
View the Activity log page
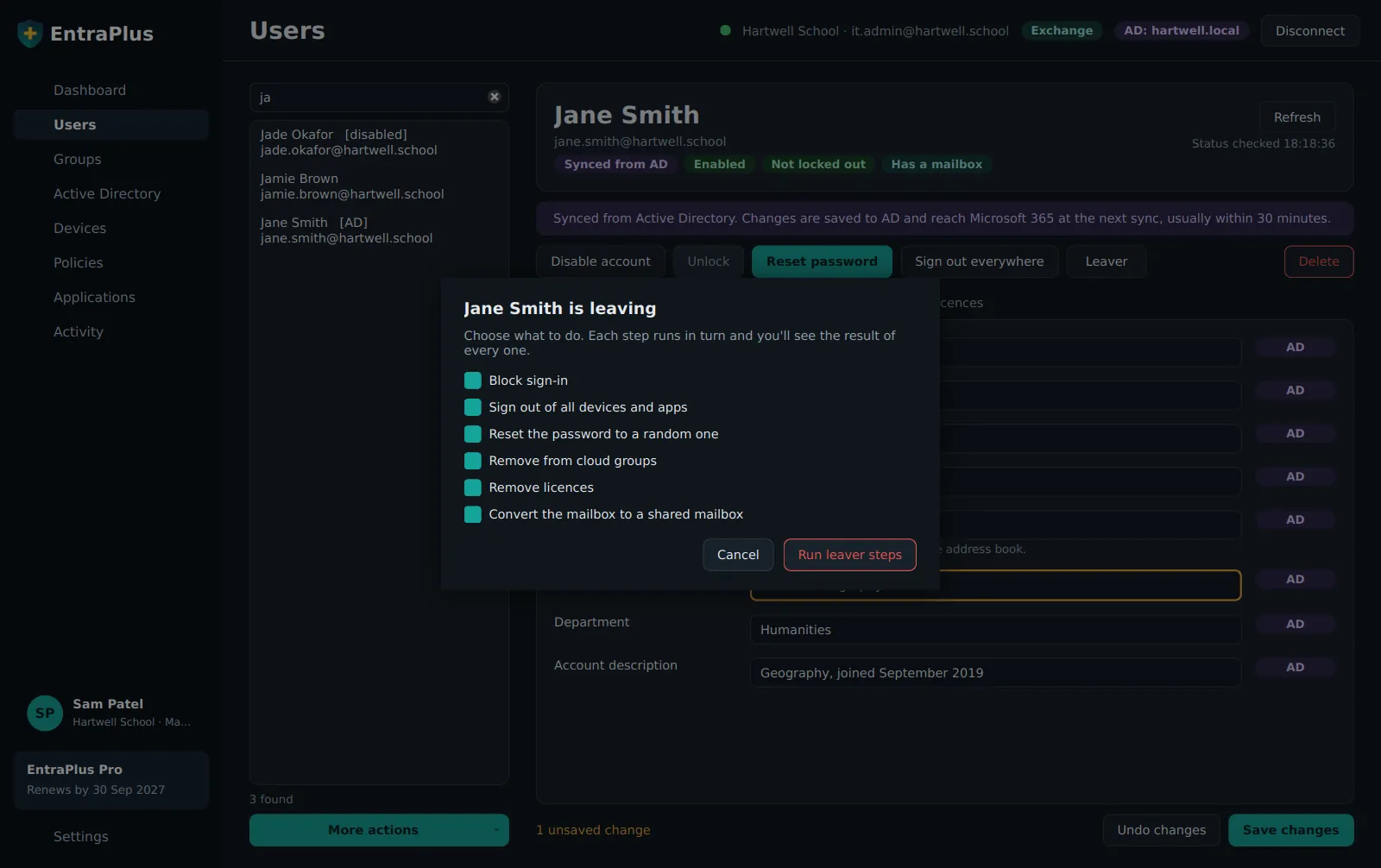(110, 332)
